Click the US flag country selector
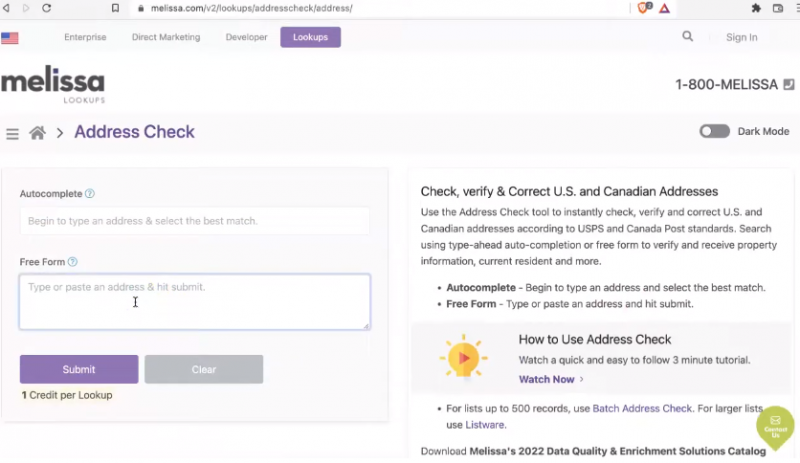800x463 pixels. 10,38
